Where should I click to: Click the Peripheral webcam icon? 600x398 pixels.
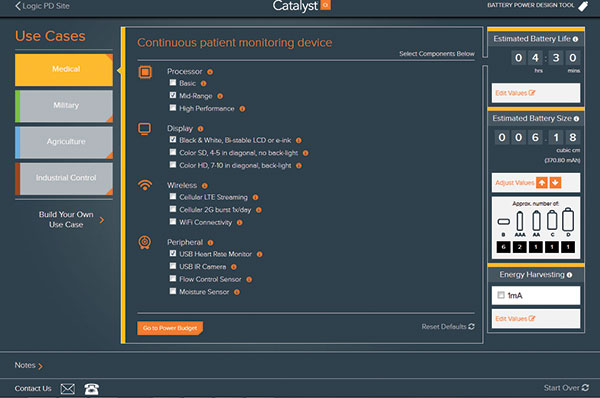[145, 243]
